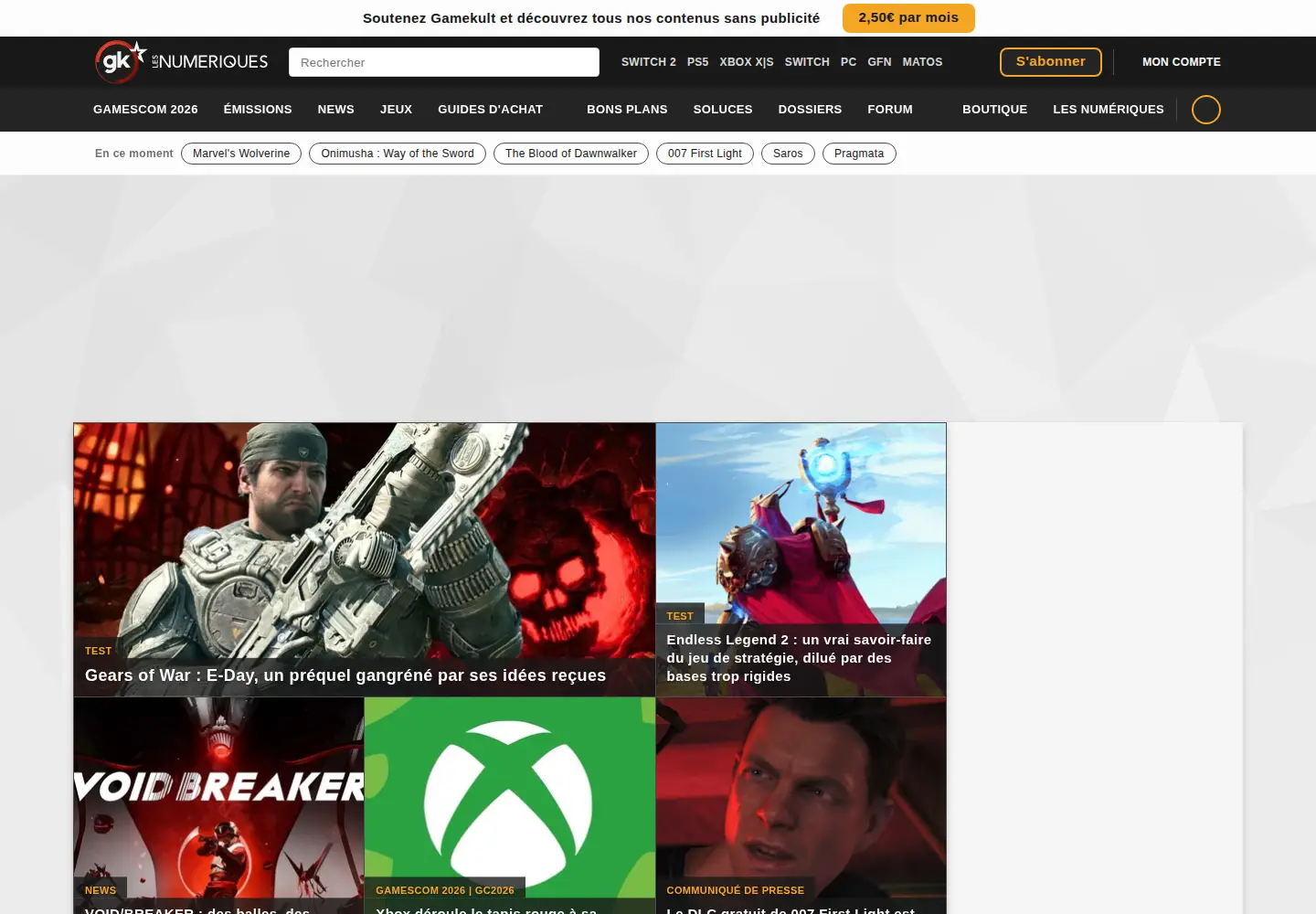Open MON COMPTE
The height and width of the screenshot is (914, 1316).
tap(1182, 62)
